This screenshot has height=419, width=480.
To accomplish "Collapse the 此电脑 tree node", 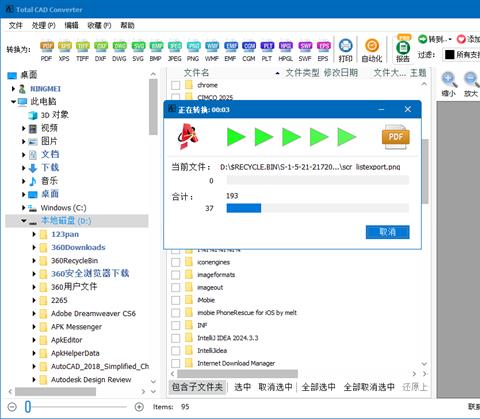I will tap(13, 101).
